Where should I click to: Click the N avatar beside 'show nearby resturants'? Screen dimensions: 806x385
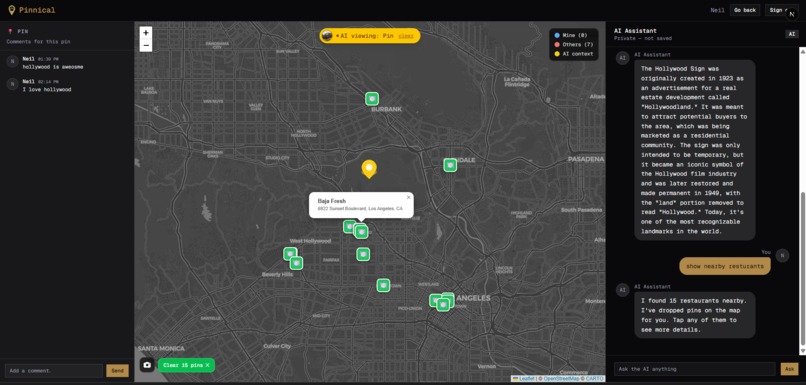782,255
